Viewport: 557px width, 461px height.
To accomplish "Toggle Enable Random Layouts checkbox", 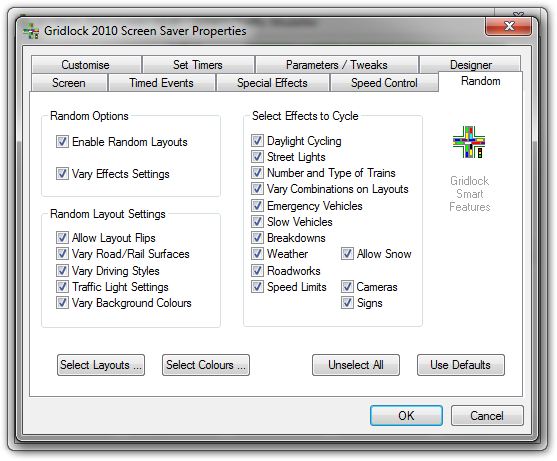I will (x=62, y=142).
